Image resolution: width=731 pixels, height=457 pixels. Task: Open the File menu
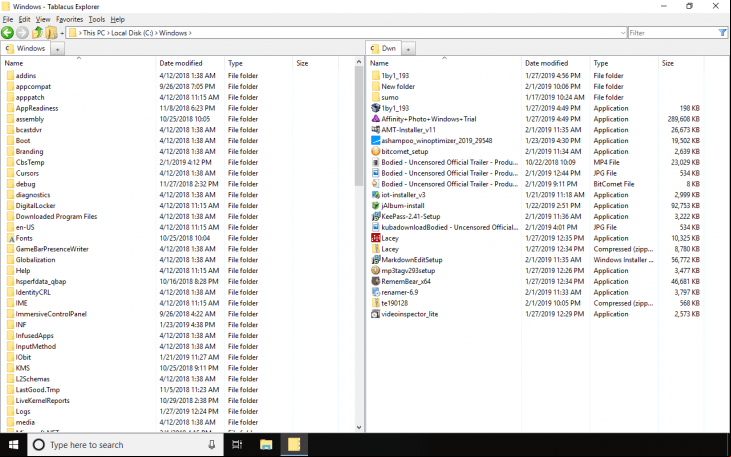coord(7,20)
